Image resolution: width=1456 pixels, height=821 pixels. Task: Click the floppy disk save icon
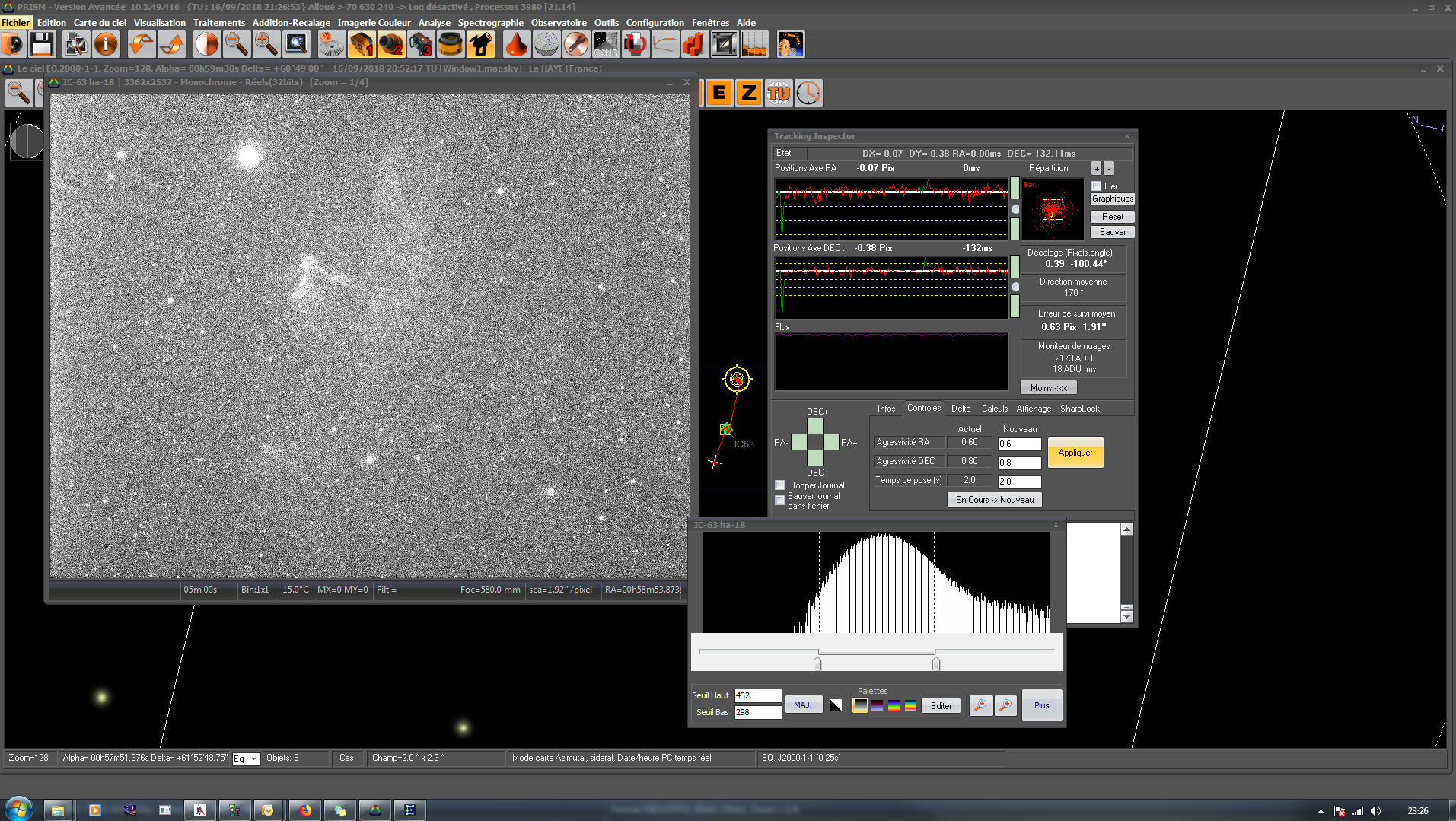click(42, 45)
